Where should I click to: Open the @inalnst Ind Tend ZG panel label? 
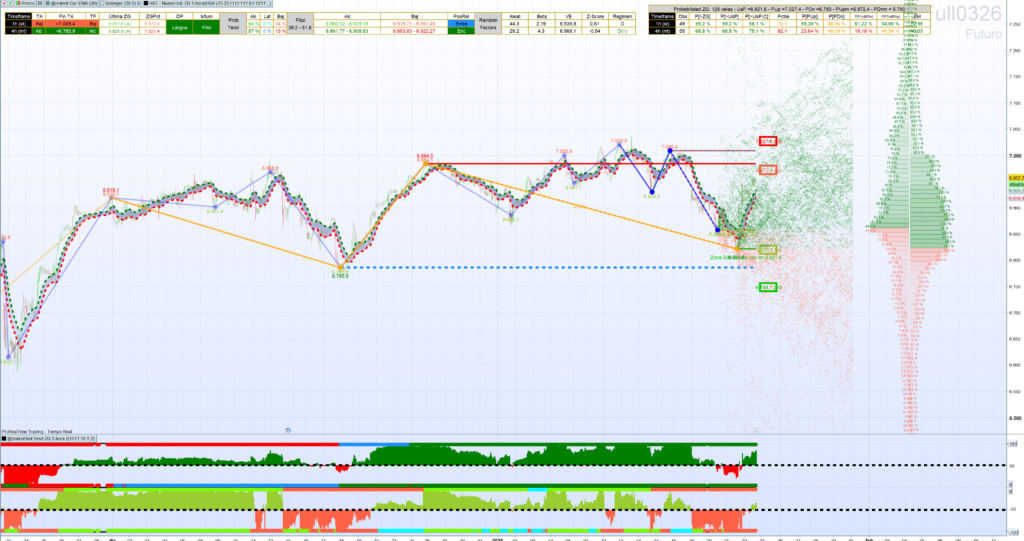51,439
